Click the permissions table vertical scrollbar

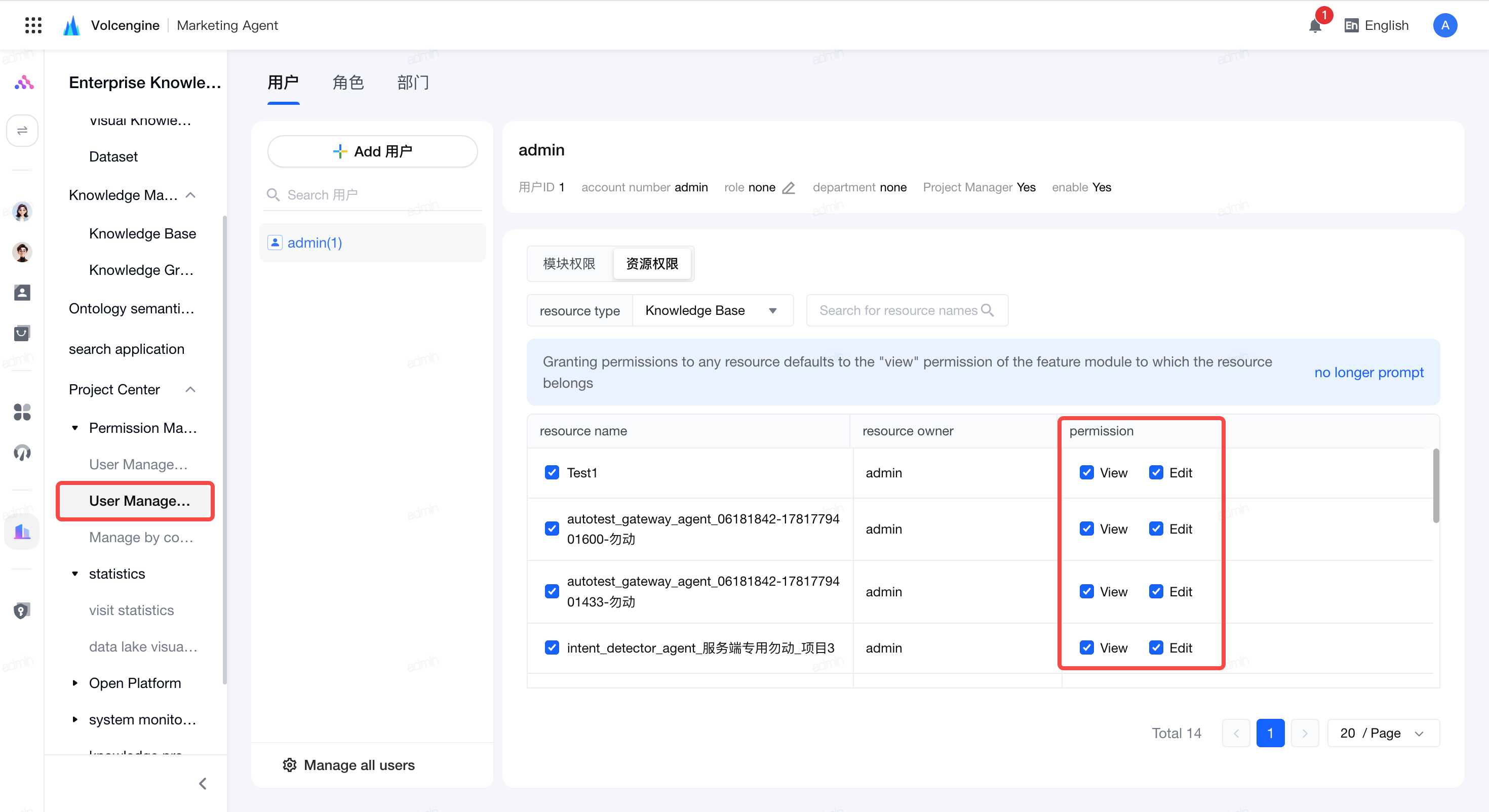point(1436,485)
